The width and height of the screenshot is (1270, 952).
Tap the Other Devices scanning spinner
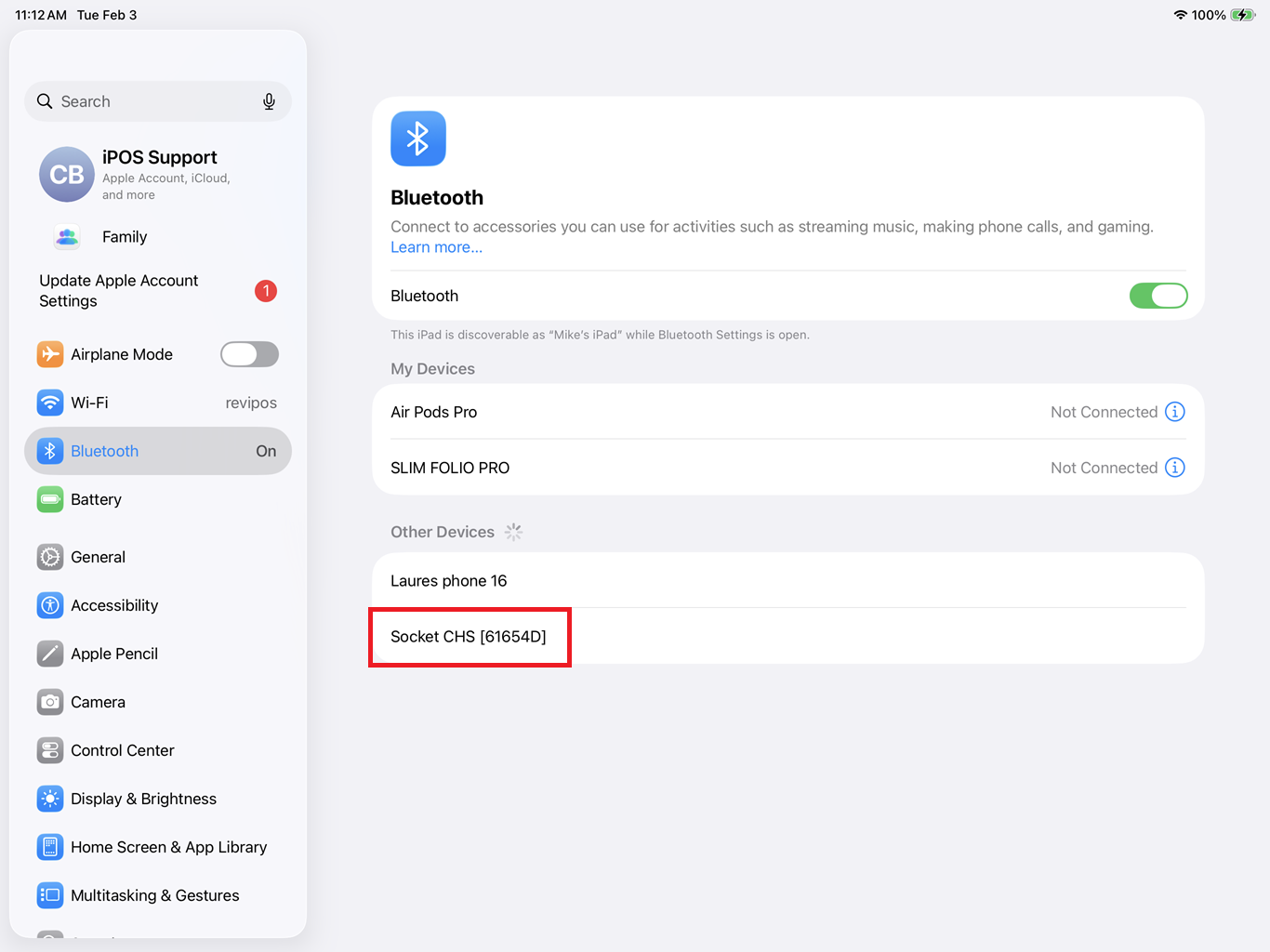[x=513, y=532]
